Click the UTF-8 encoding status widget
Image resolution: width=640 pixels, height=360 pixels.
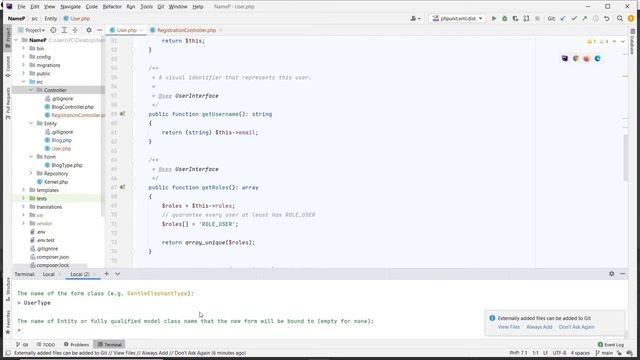pos(559,353)
